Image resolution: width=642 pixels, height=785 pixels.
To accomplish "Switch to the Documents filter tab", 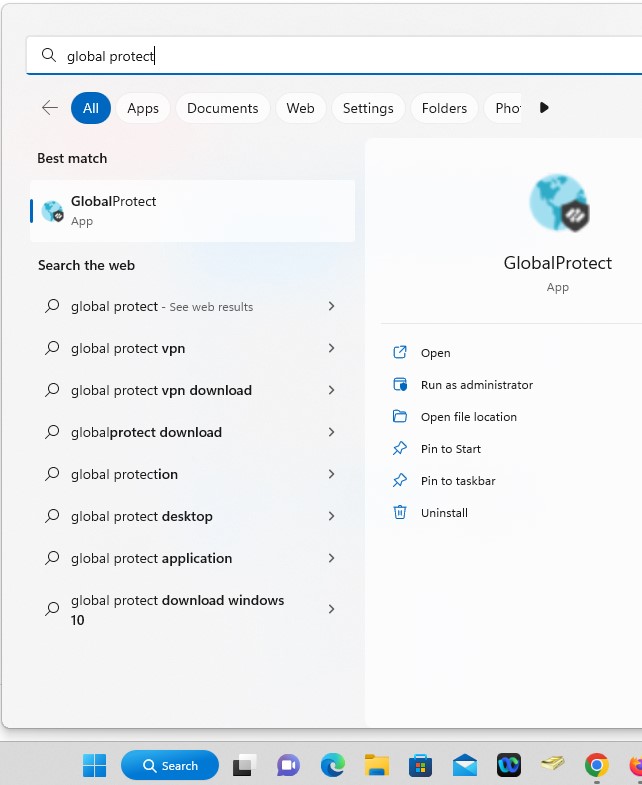I will pyautogui.click(x=222, y=108).
